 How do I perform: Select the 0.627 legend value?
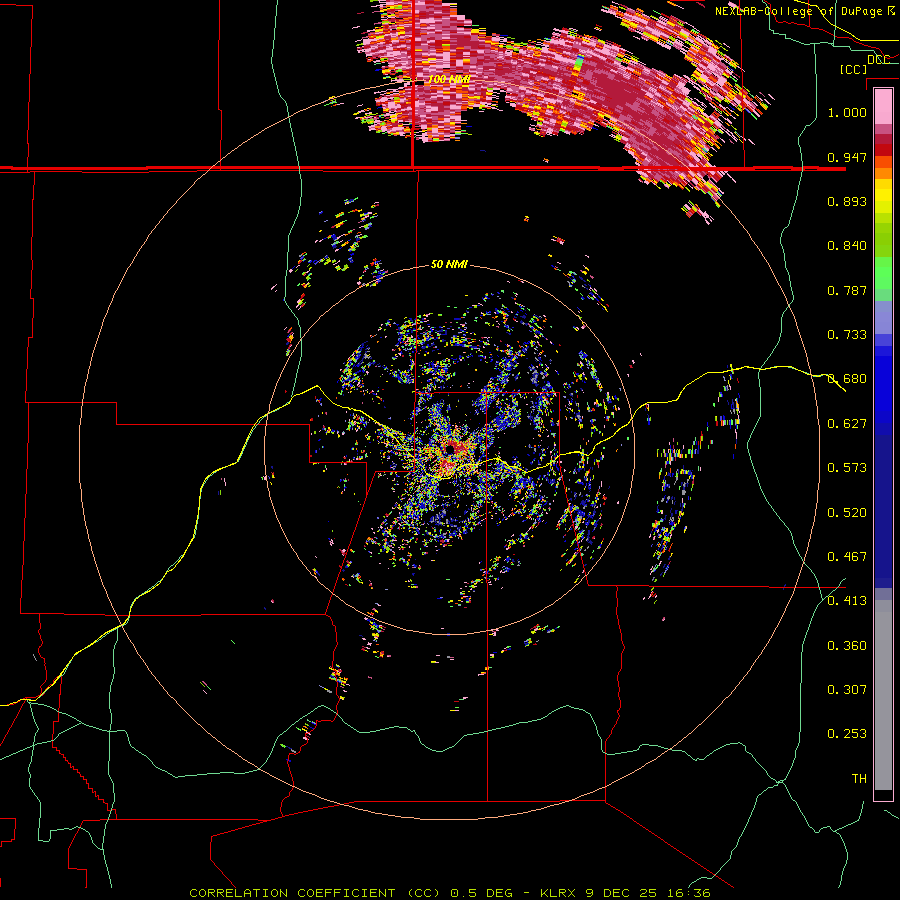point(847,424)
